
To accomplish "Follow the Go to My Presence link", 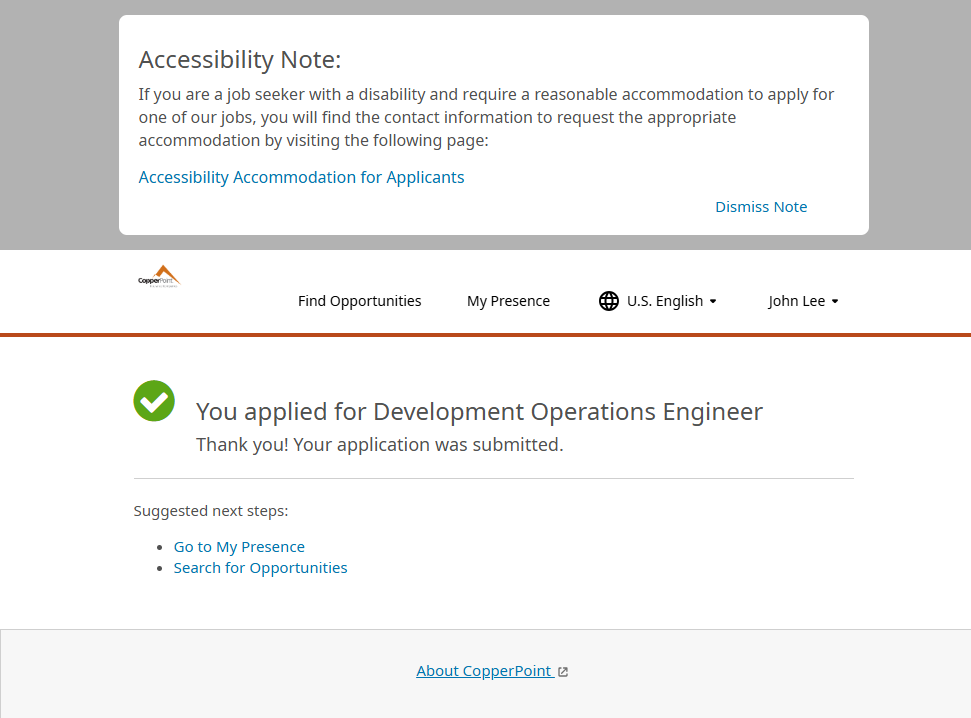I will [x=239, y=547].
